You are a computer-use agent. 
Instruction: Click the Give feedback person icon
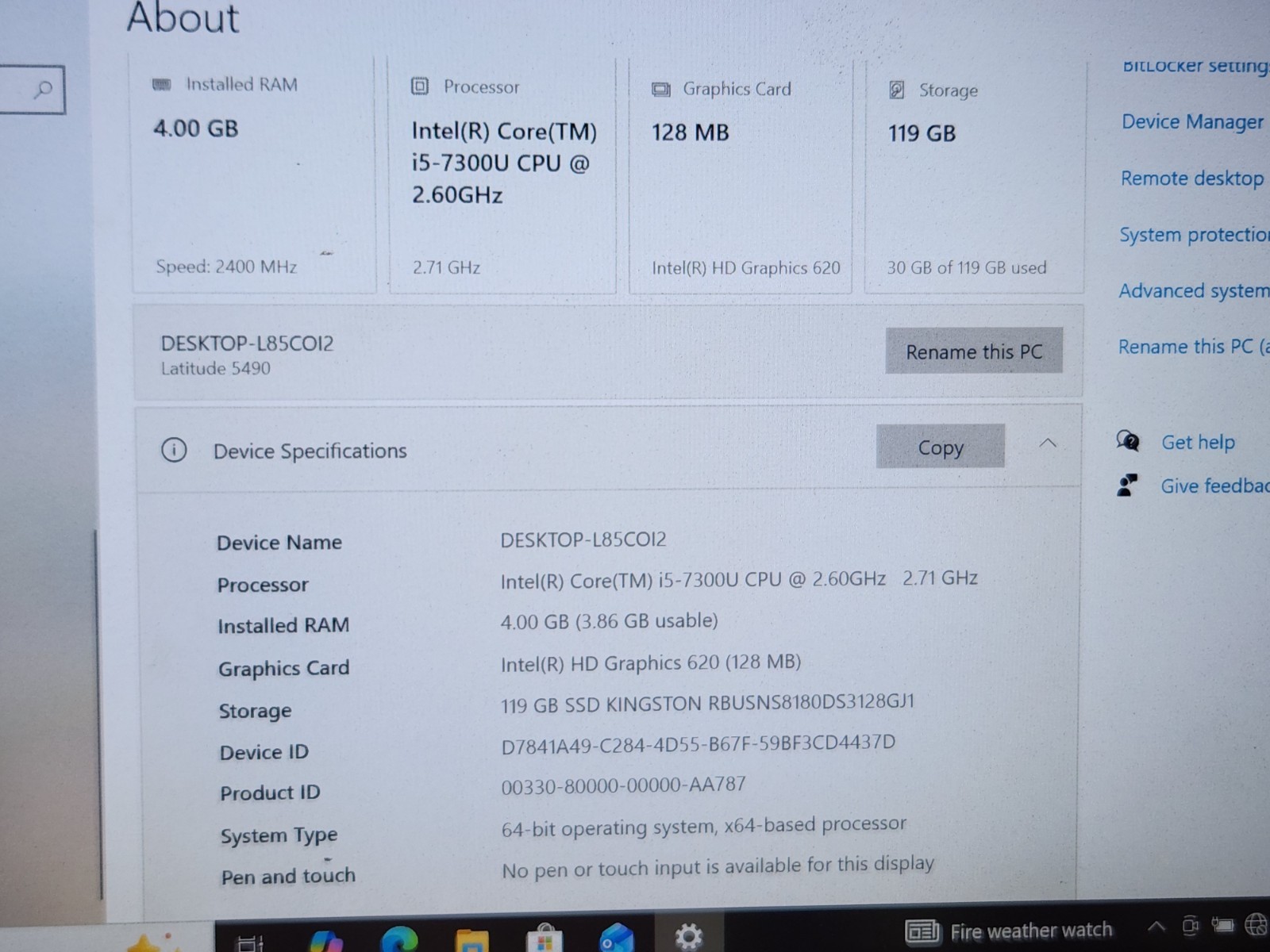click(1127, 485)
